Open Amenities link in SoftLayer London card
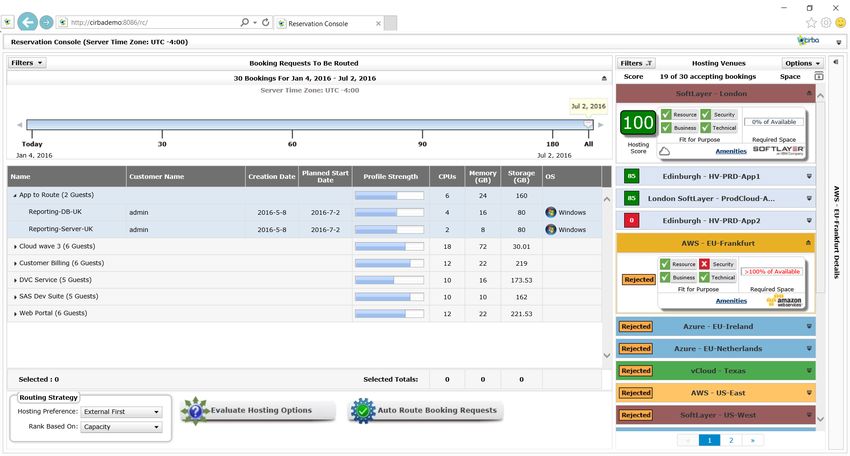Screen dimensions: 850x456 point(731,151)
